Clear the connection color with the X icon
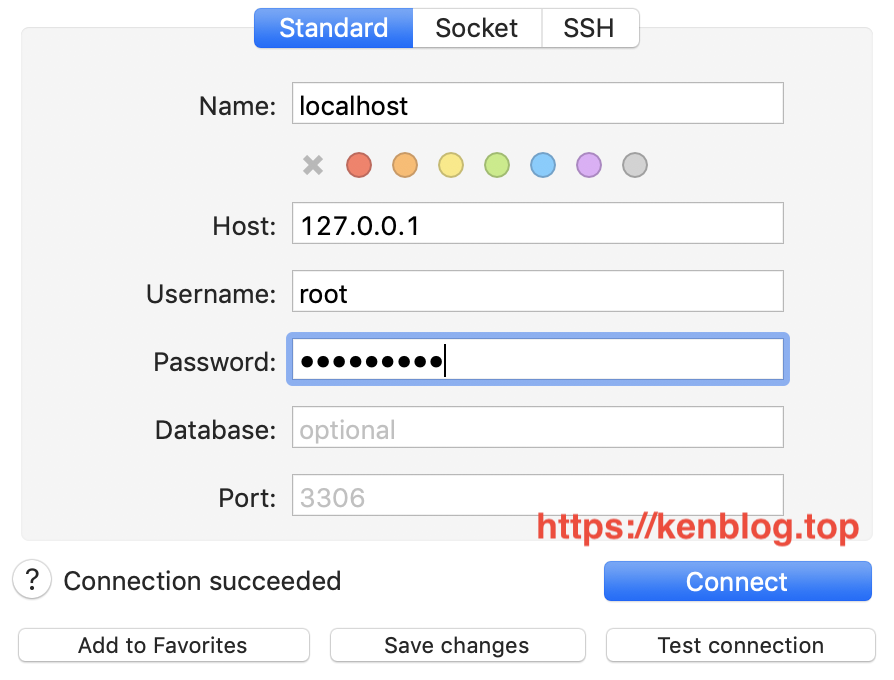 pos(312,165)
